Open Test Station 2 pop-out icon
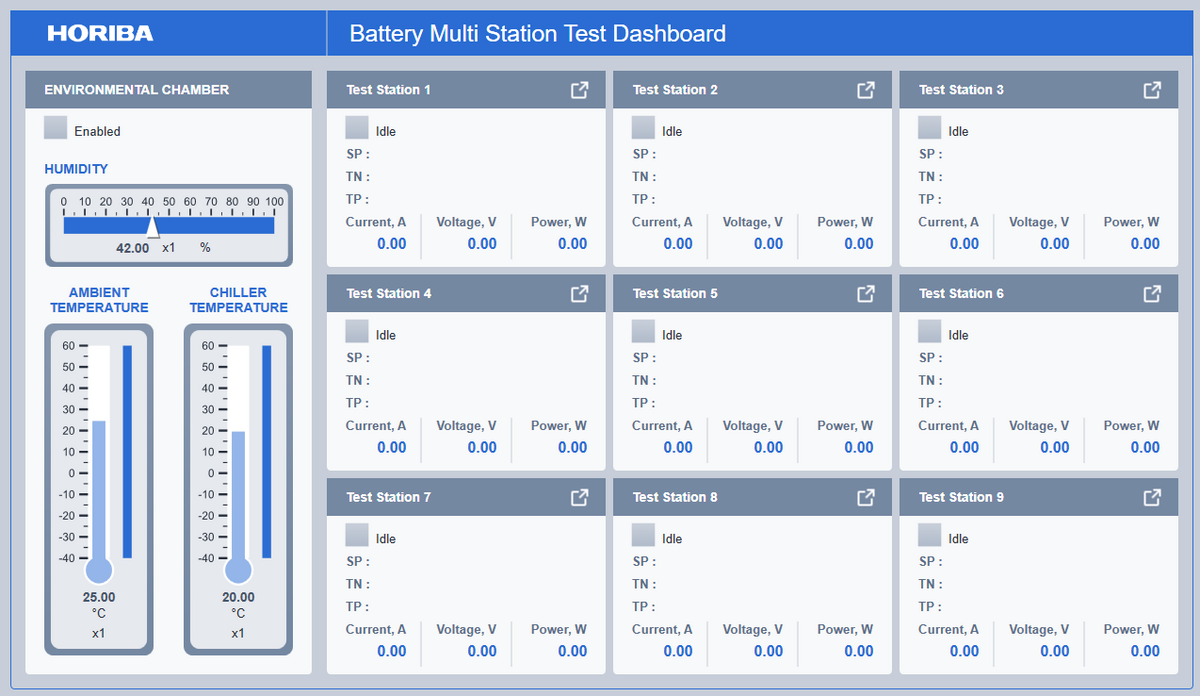 pos(866,90)
